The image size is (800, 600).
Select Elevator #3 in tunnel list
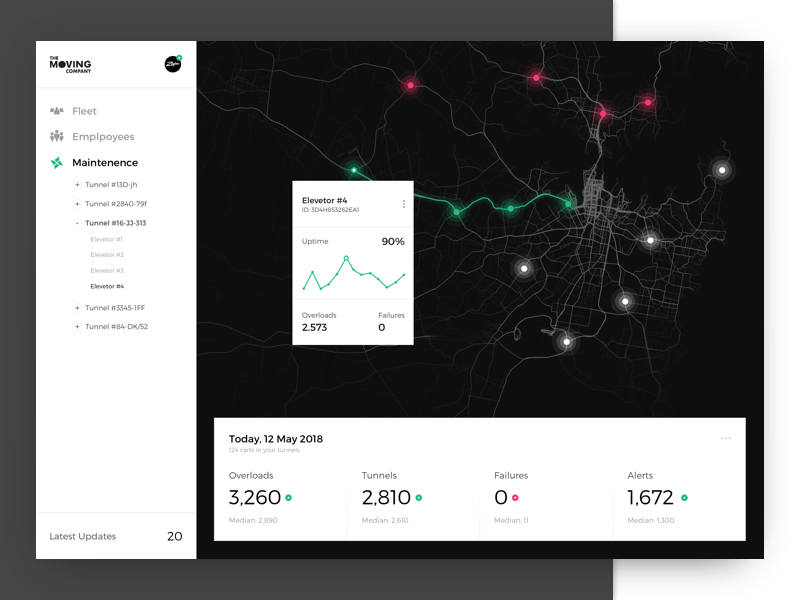pos(106,271)
